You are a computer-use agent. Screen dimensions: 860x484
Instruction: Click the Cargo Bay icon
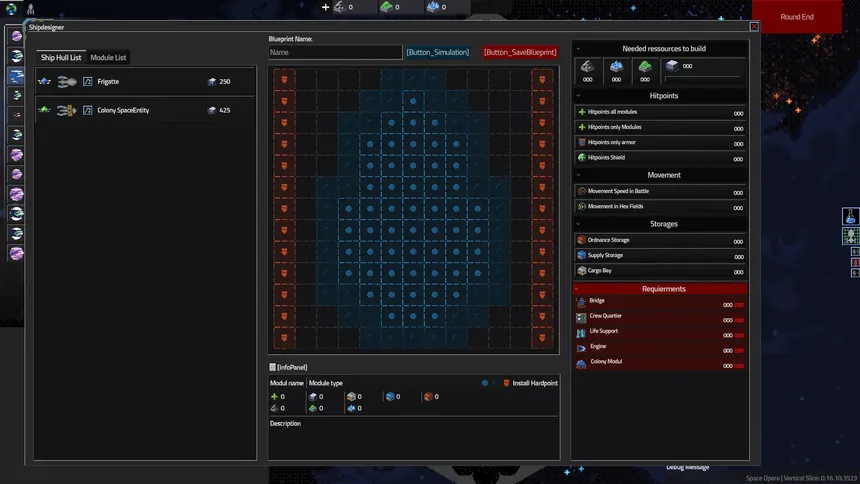581,271
